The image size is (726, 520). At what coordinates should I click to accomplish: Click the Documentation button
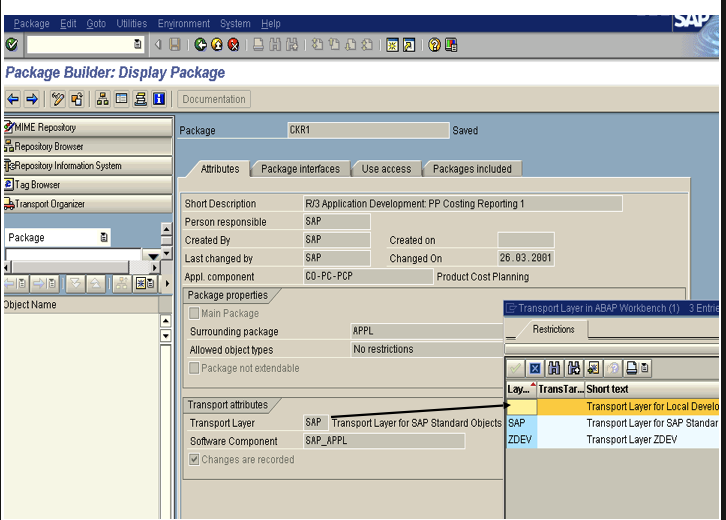tap(214, 99)
